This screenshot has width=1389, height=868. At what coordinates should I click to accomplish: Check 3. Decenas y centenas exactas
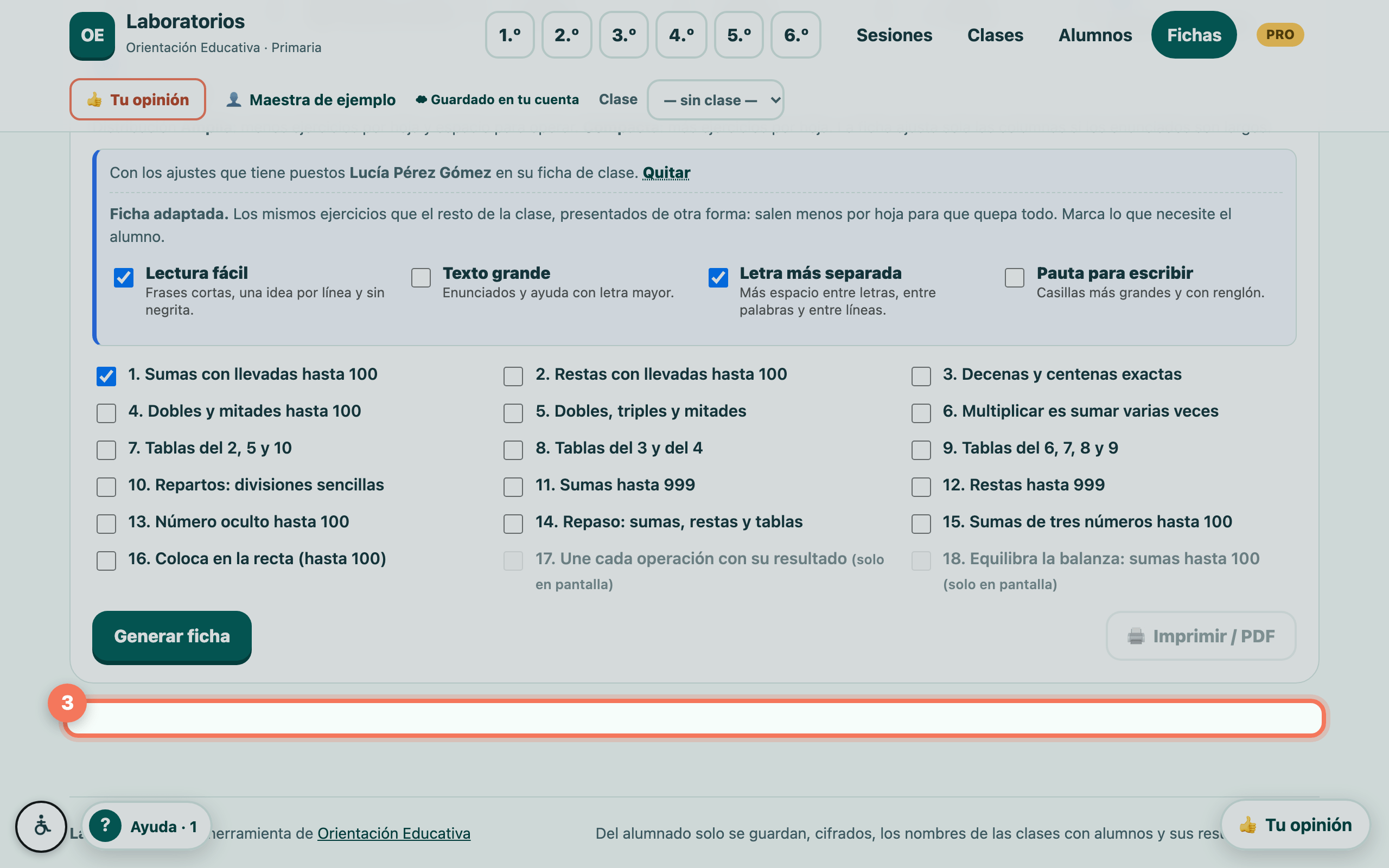point(921,376)
